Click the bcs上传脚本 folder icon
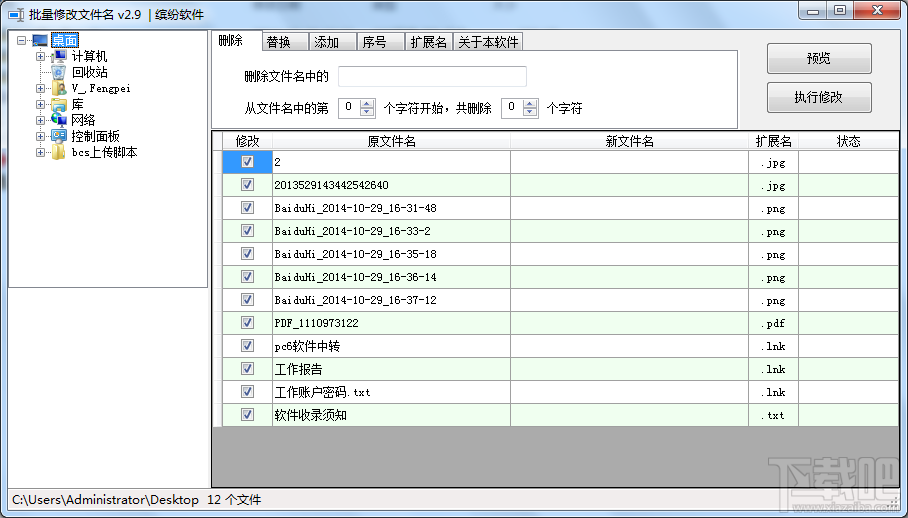 [x=58, y=152]
